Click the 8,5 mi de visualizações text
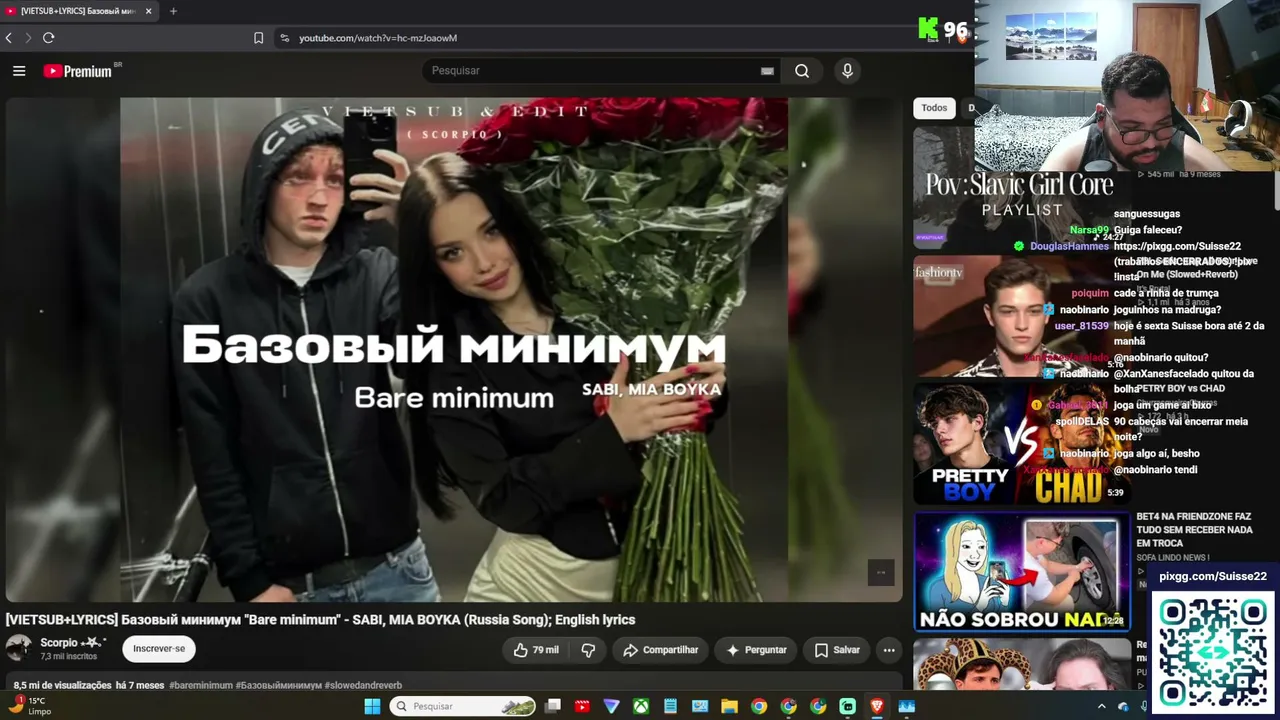This screenshot has width=1280, height=720. [x=62, y=685]
